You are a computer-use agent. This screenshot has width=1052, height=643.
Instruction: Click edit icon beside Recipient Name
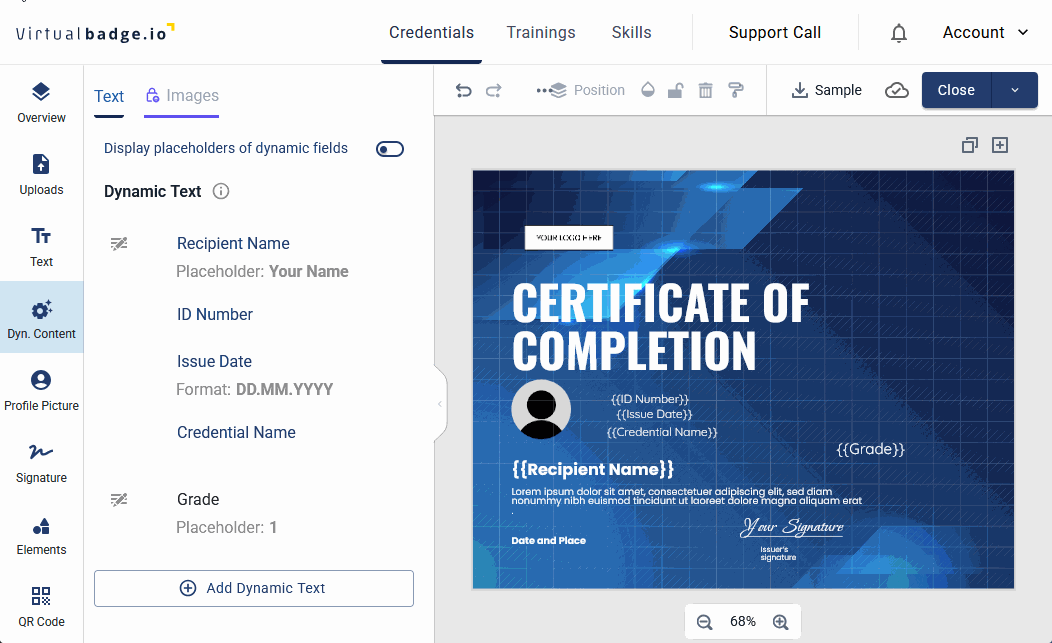(119, 244)
